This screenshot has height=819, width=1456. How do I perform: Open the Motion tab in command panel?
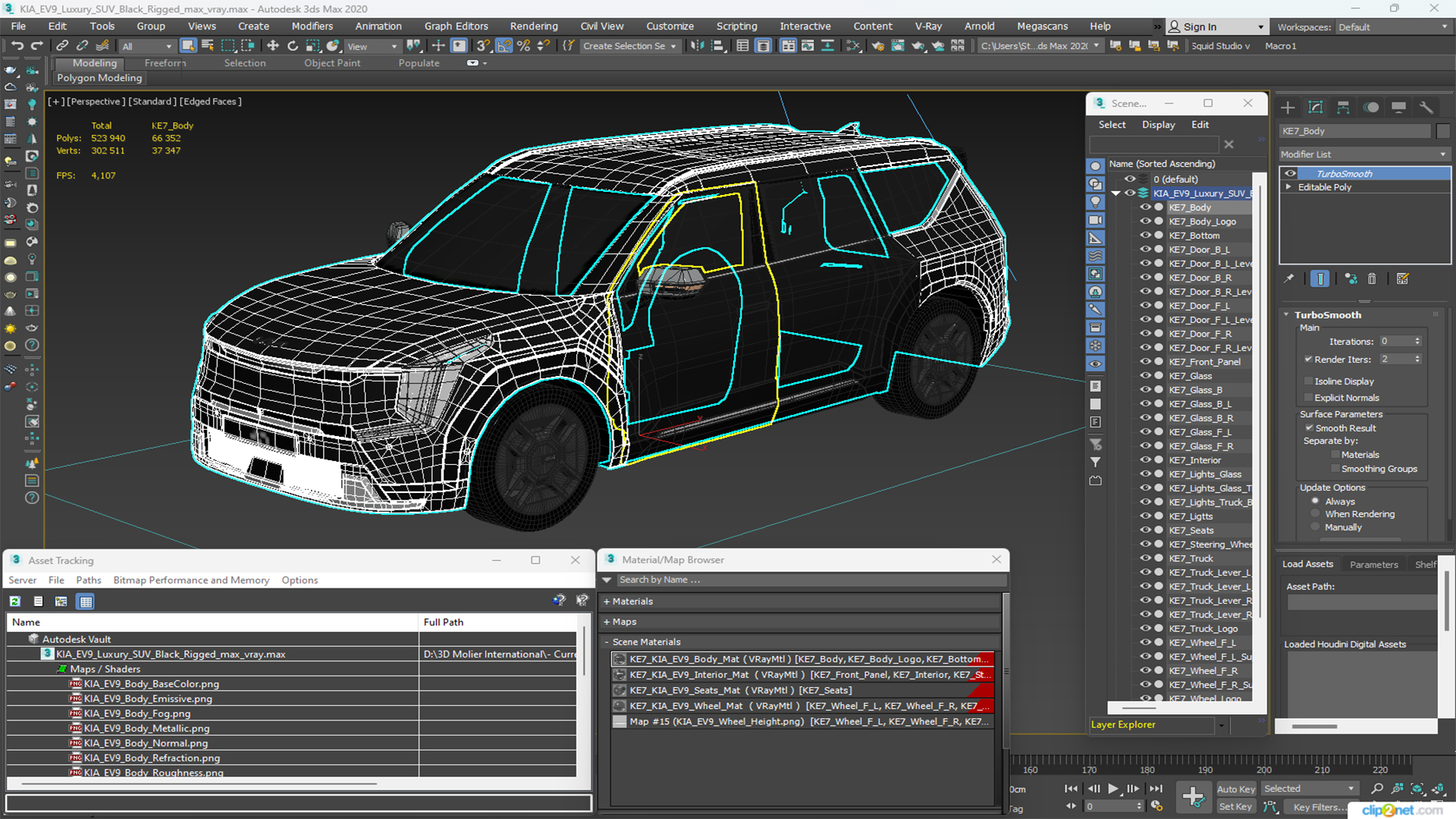pos(1371,107)
